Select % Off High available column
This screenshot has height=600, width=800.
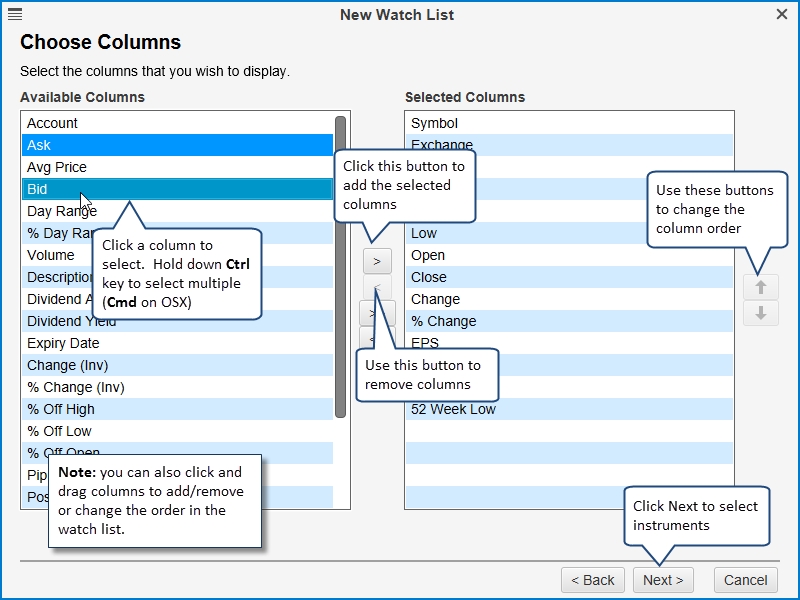click(x=177, y=409)
